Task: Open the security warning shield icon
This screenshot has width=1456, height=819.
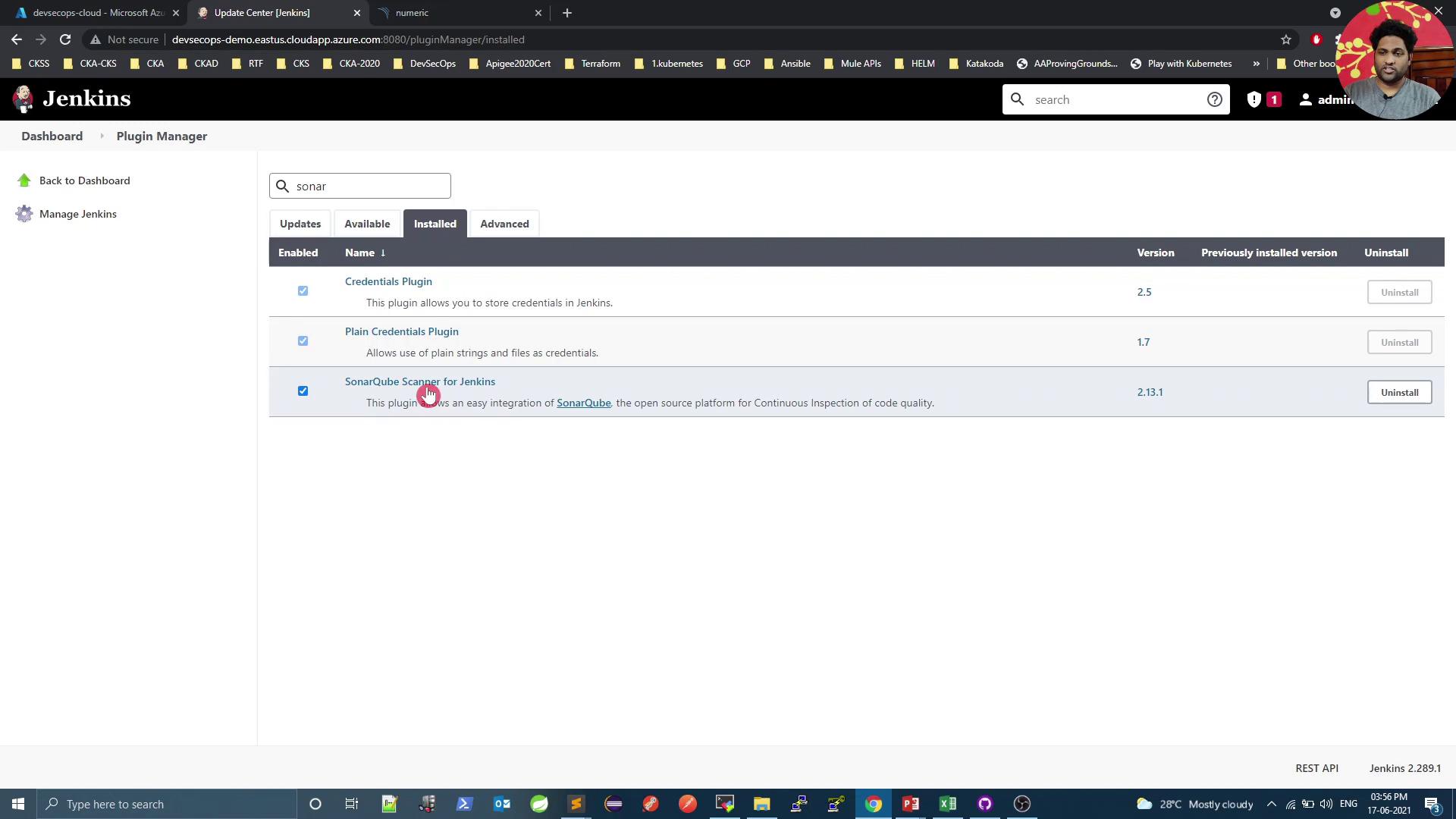Action: coord(1254,99)
